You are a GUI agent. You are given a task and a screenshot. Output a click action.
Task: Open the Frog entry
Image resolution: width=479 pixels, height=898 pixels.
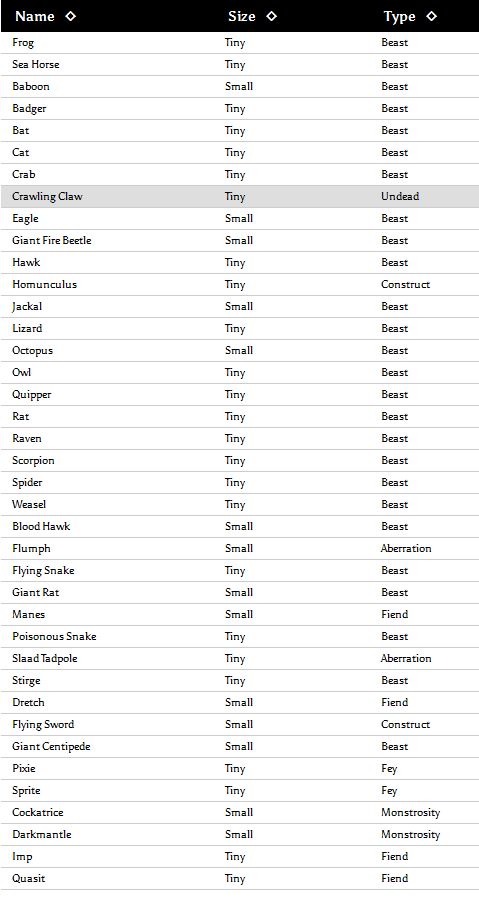click(x=23, y=43)
